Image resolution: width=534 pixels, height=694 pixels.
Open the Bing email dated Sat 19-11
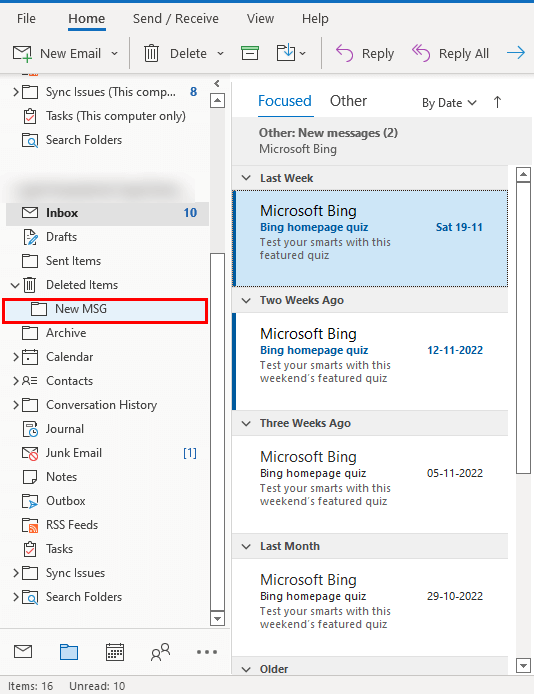click(x=370, y=239)
